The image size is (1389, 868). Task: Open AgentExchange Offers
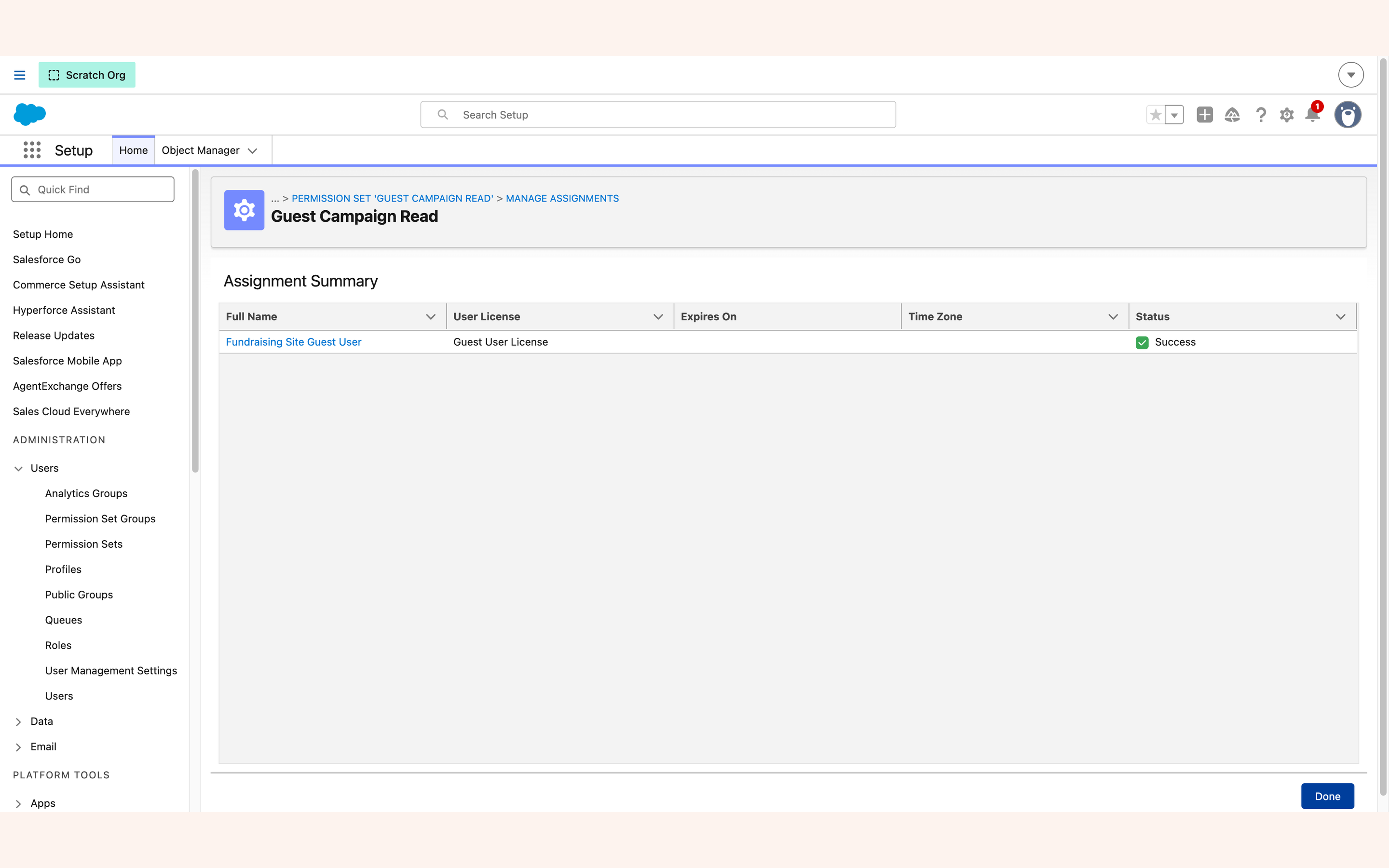pos(67,386)
